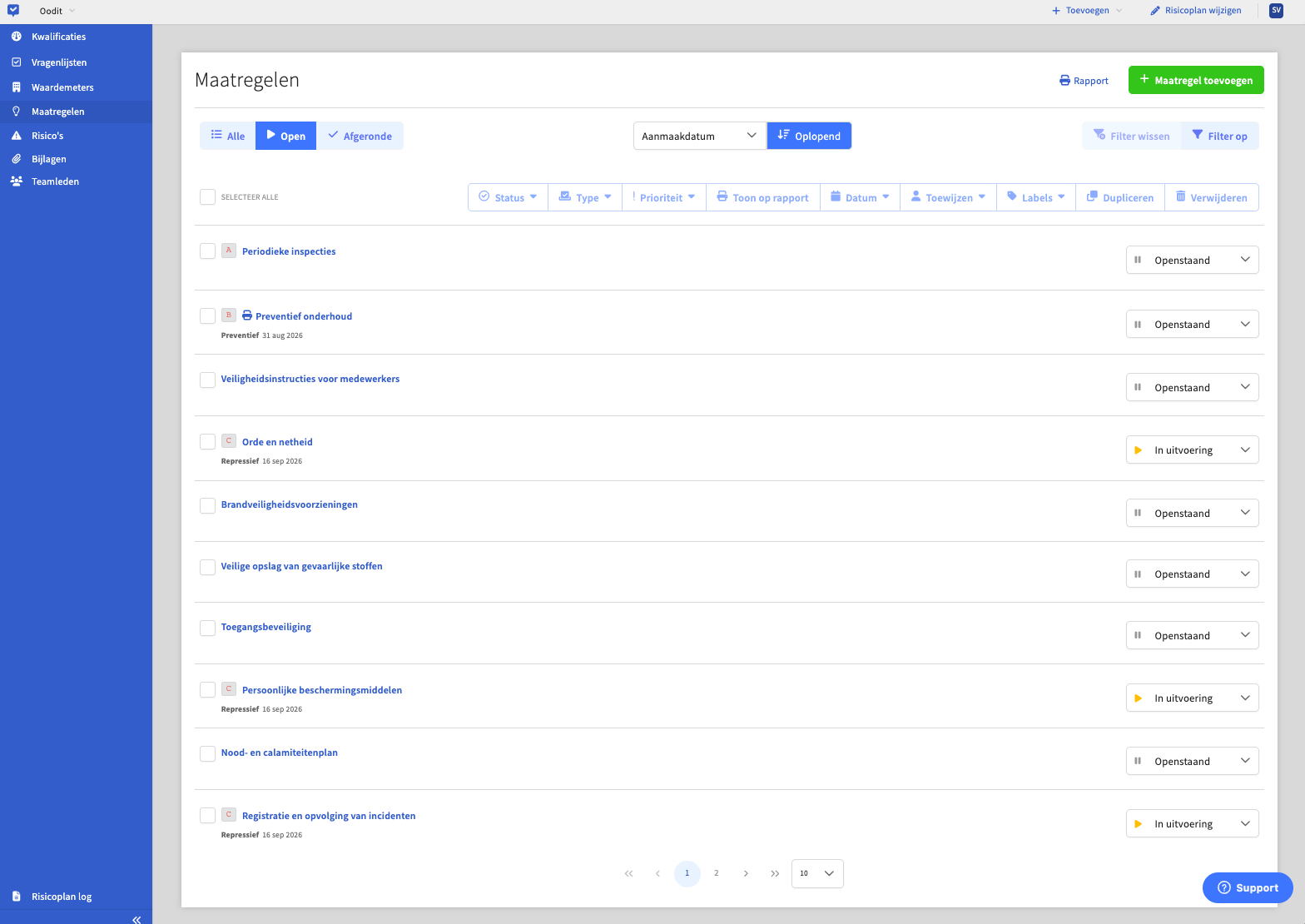
Task: Open the Toevoegen menu in the top bar
Action: [1087, 11]
